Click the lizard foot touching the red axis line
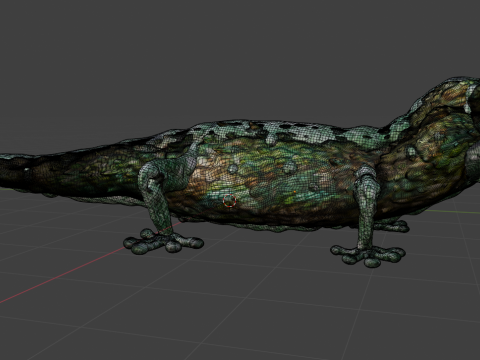Screen dimensions: 480x360 coord(163,242)
